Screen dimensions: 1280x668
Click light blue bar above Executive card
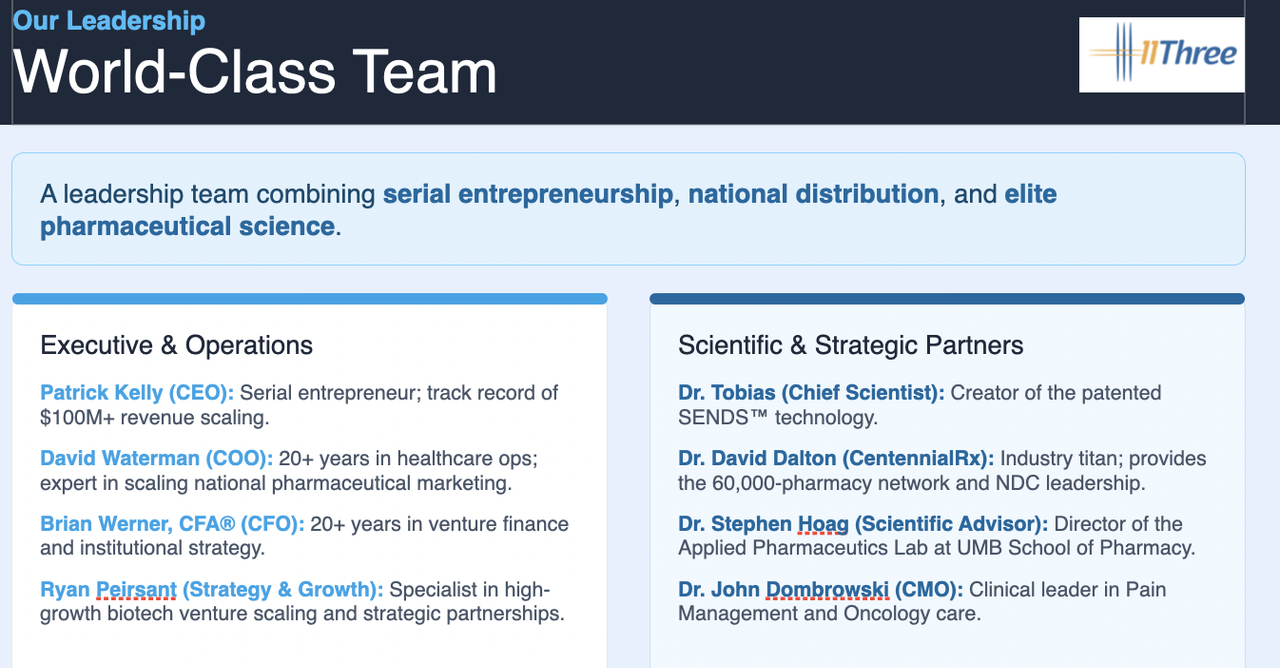(309, 299)
